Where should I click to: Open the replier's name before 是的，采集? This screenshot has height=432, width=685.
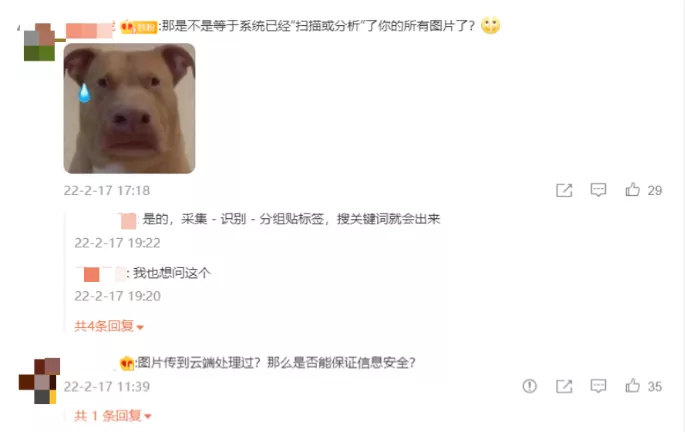click(x=128, y=221)
